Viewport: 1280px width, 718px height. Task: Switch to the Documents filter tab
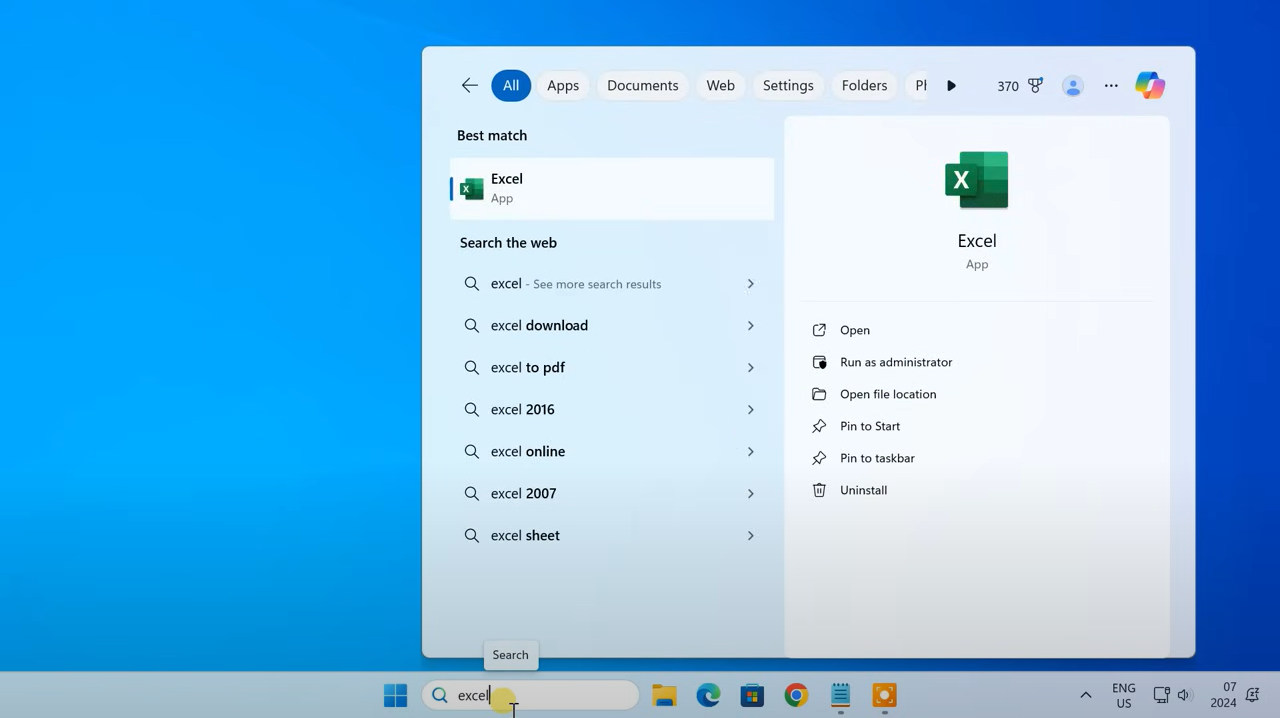(x=643, y=86)
